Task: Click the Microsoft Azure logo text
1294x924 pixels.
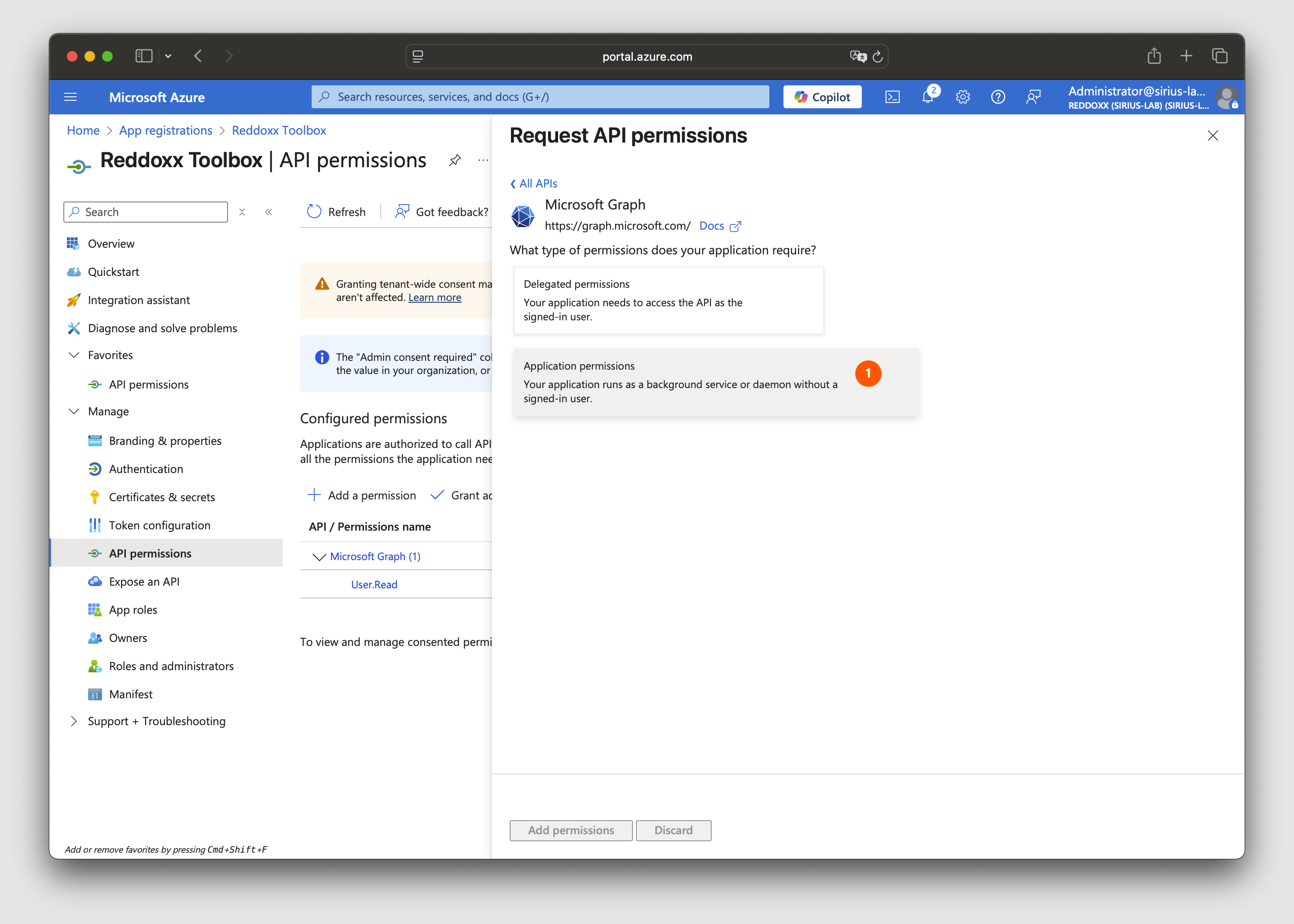Action: 157,97
